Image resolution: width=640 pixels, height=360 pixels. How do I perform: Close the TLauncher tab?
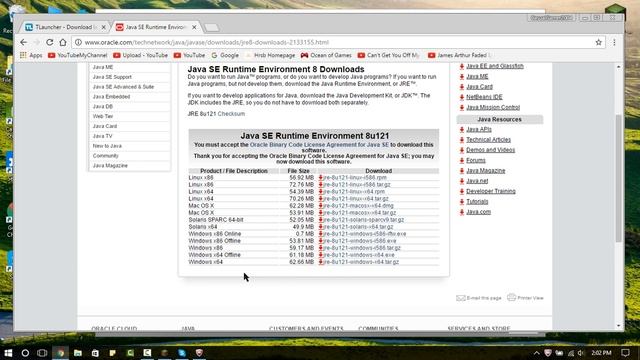[104, 27]
